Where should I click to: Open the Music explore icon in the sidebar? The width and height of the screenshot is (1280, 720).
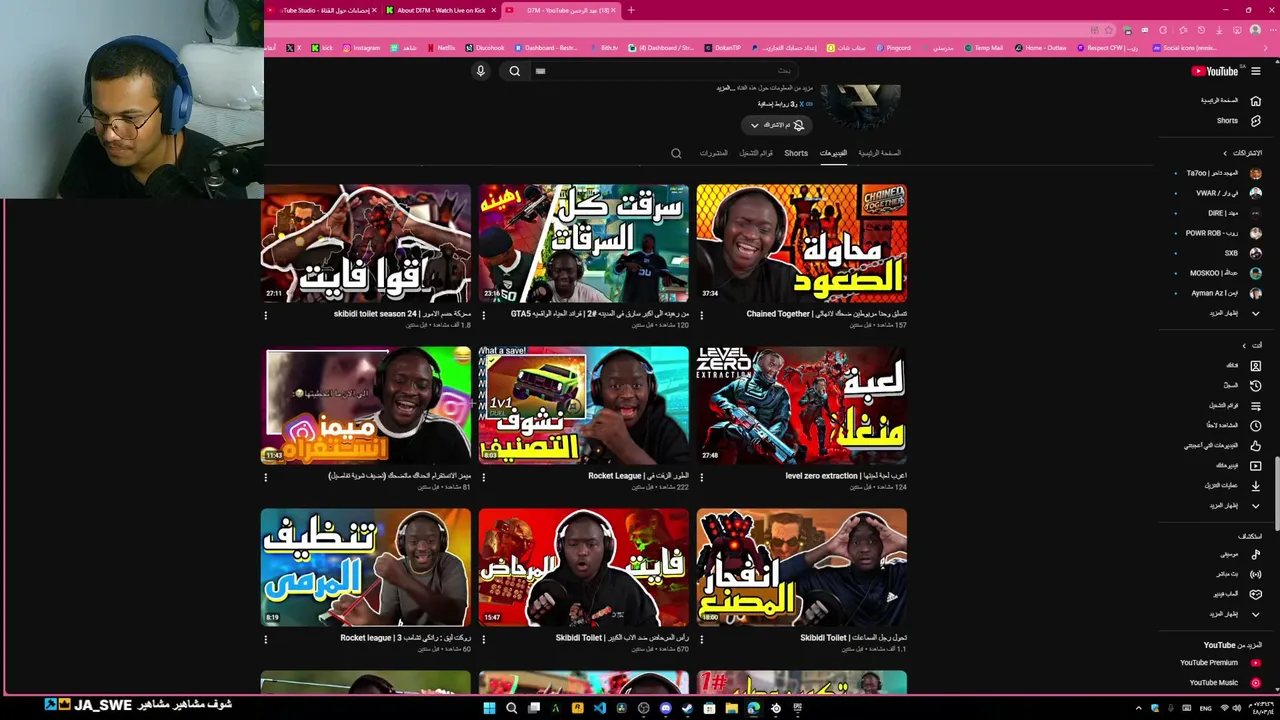coord(1256,554)
